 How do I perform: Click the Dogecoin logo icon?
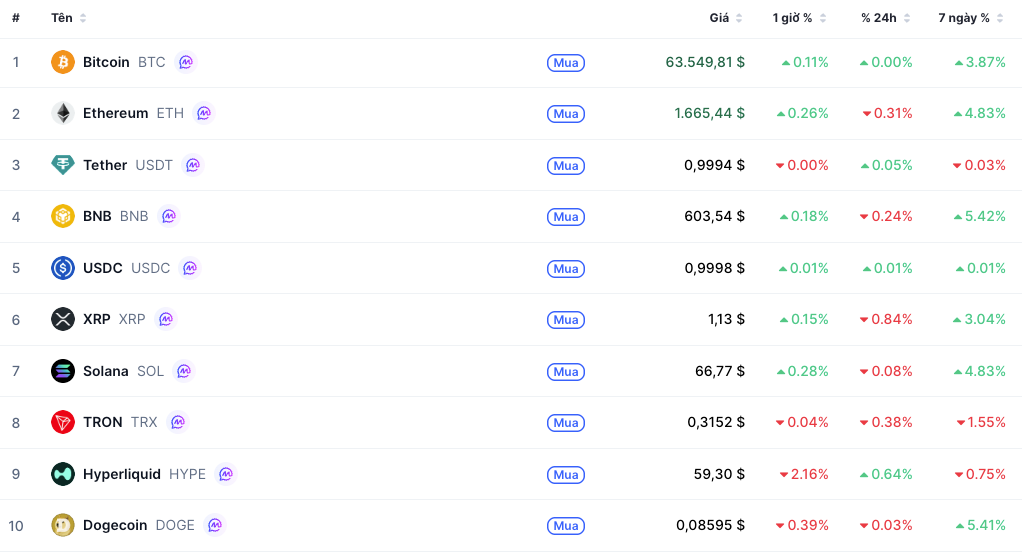[63, 525]
